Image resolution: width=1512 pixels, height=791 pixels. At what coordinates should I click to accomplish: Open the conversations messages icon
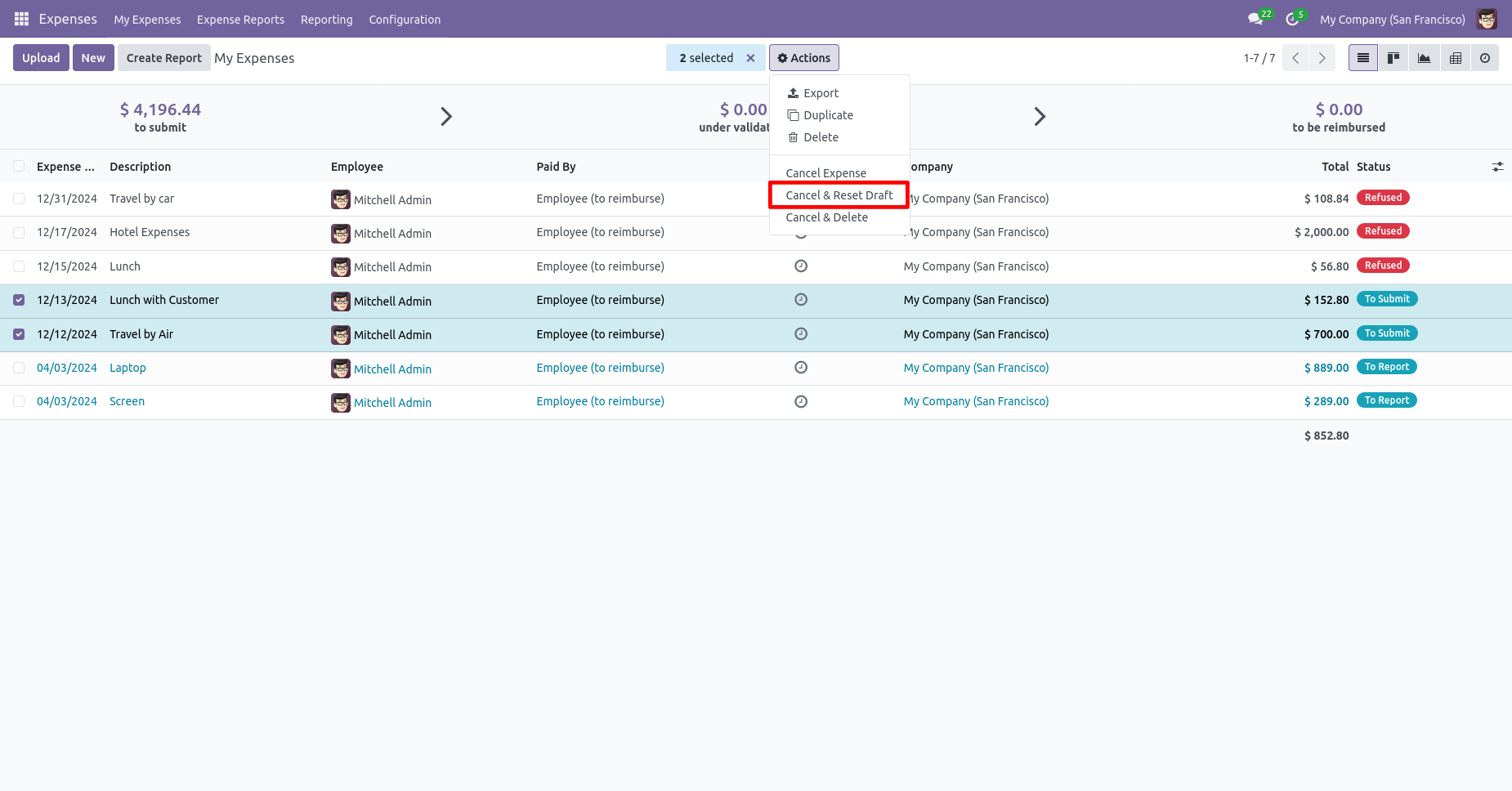pyautogui.click(x=1257, y=19)
